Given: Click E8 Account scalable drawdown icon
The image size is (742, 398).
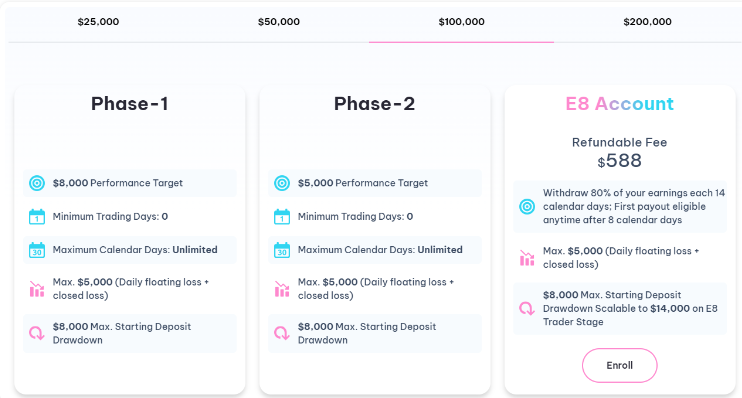Looking at the screenshot, I should pyautogui.click(x=527, y=309).
